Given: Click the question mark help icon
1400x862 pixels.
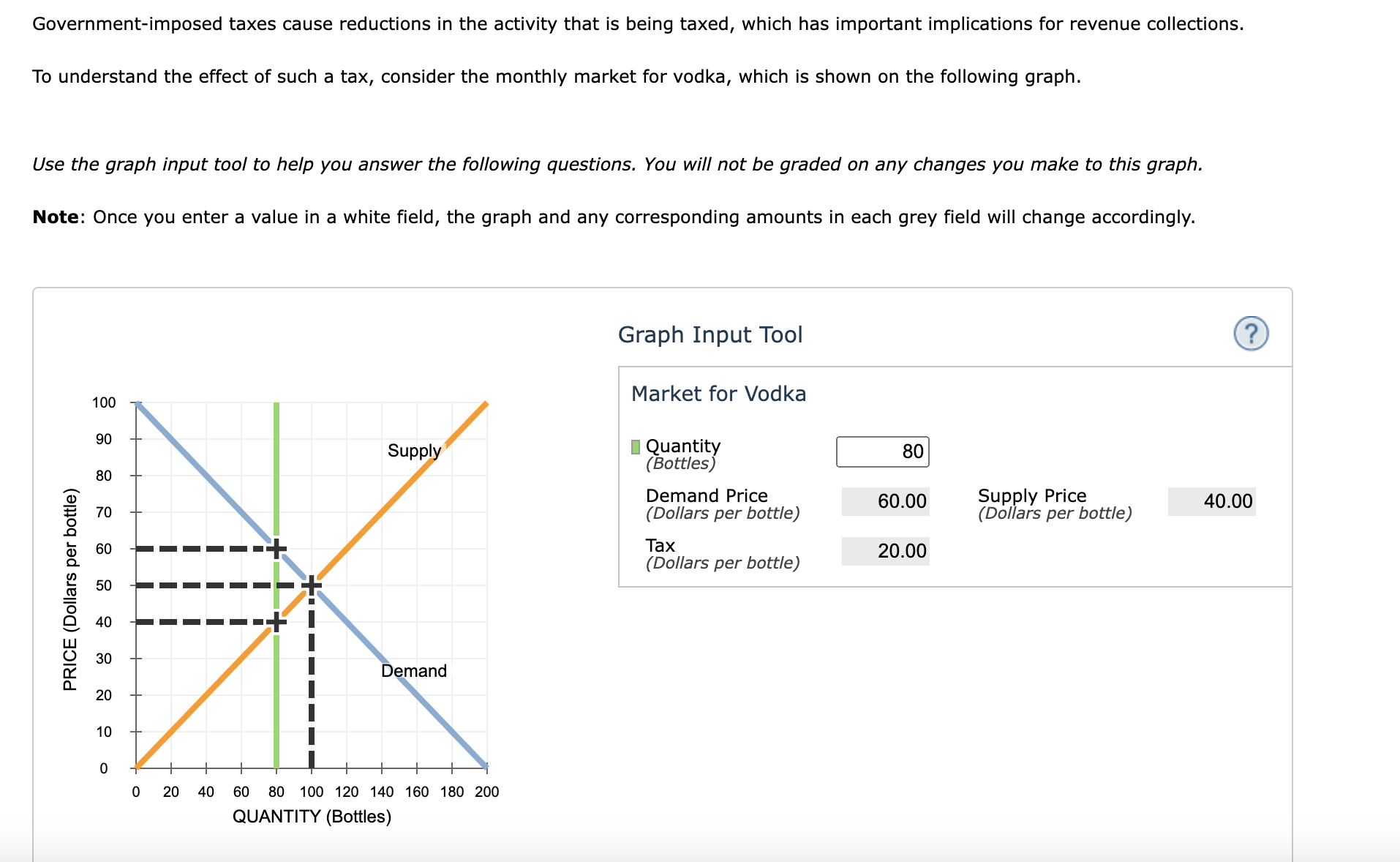Looking at the screenshot, I should pos(1252,334).
